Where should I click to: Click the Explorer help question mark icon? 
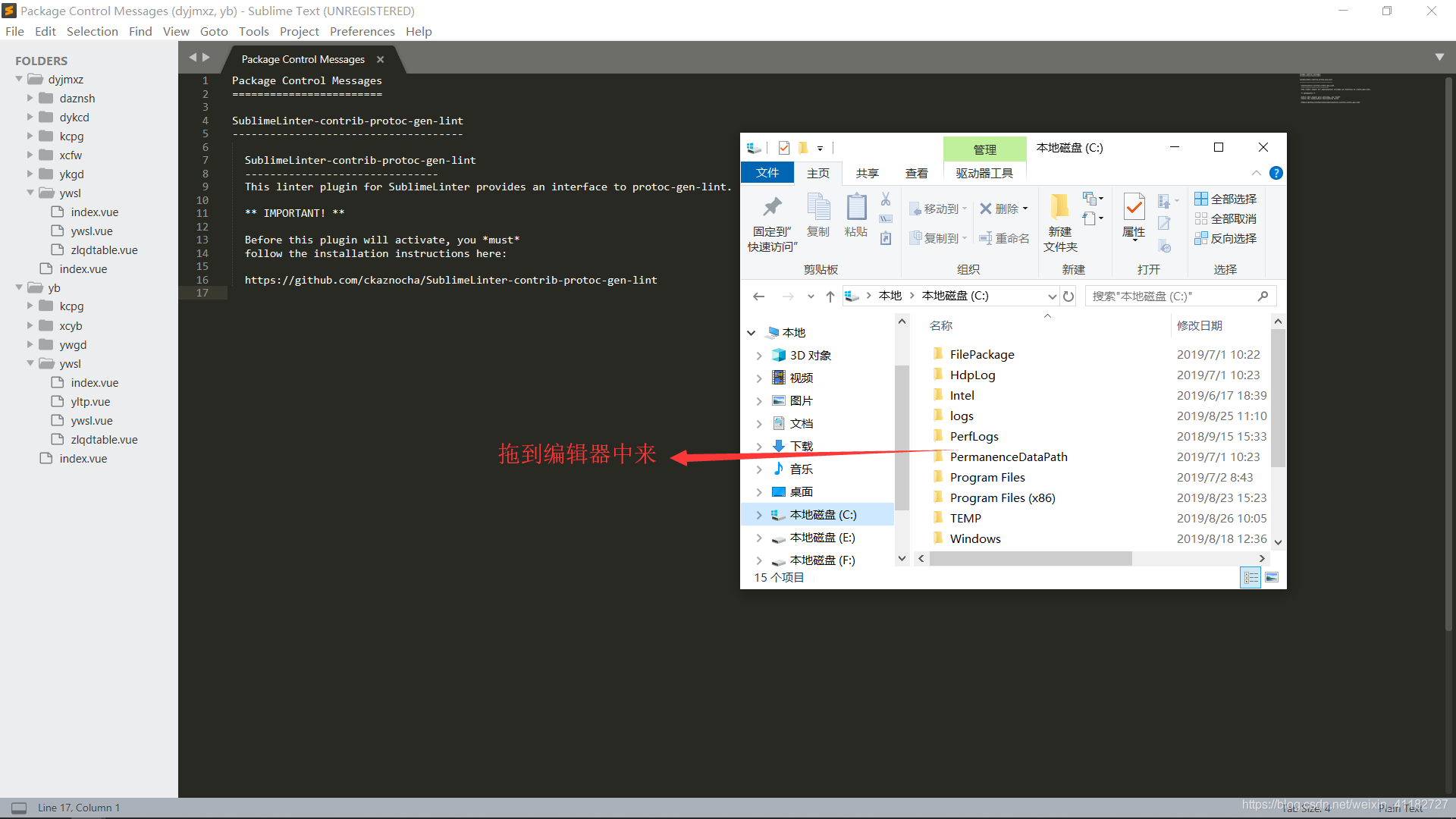coord(1276,173)
